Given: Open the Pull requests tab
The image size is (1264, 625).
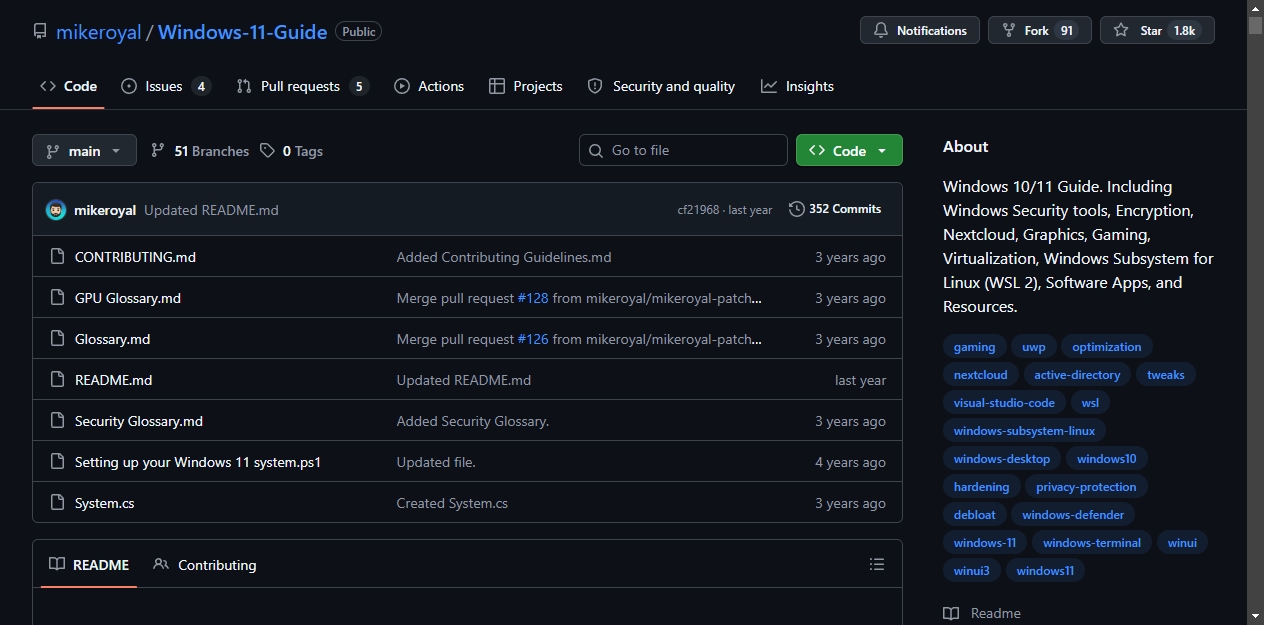Looking at the screenshot, I should coord(302,86).
